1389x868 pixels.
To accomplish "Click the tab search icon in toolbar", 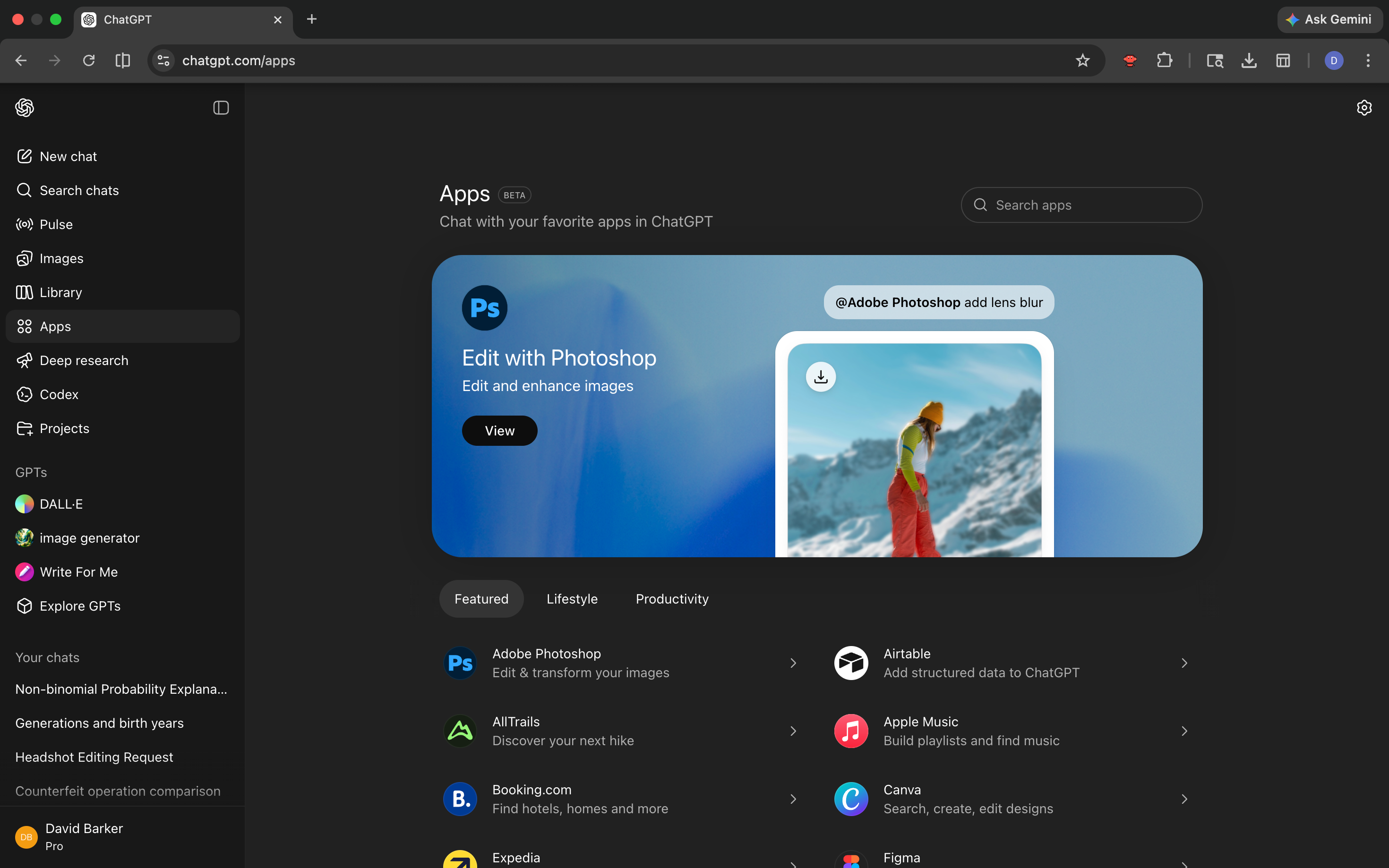I will [x=1215, y=60].
